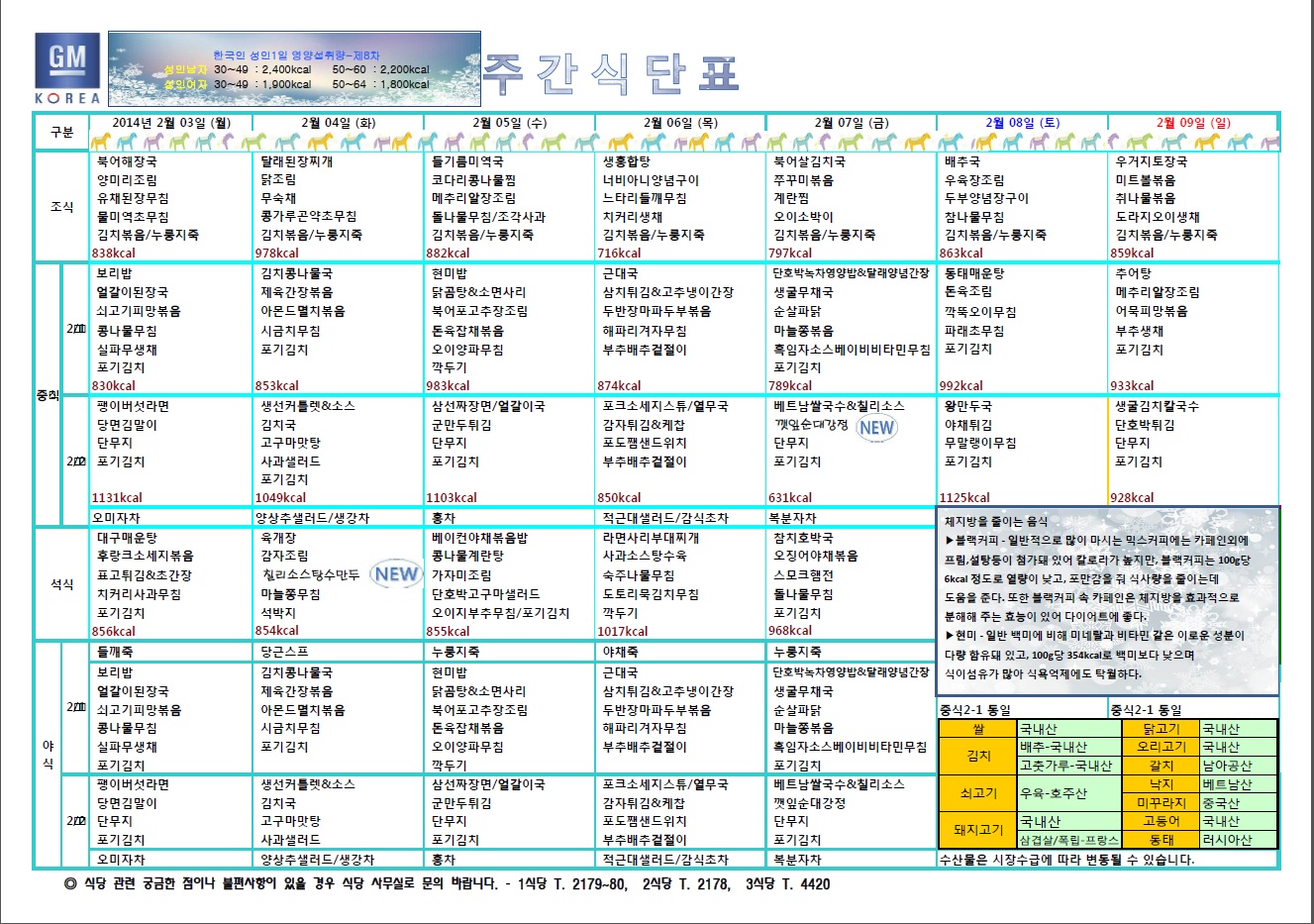Image resolution: width=1314 pixels, height=924 pixels.
Task: Click the nutrition intake banner image
Action: pyautogui.click(x=294, y=68)
